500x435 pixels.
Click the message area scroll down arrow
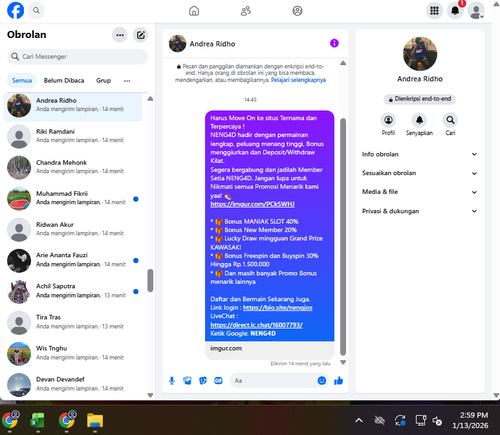tap(343, 362)
